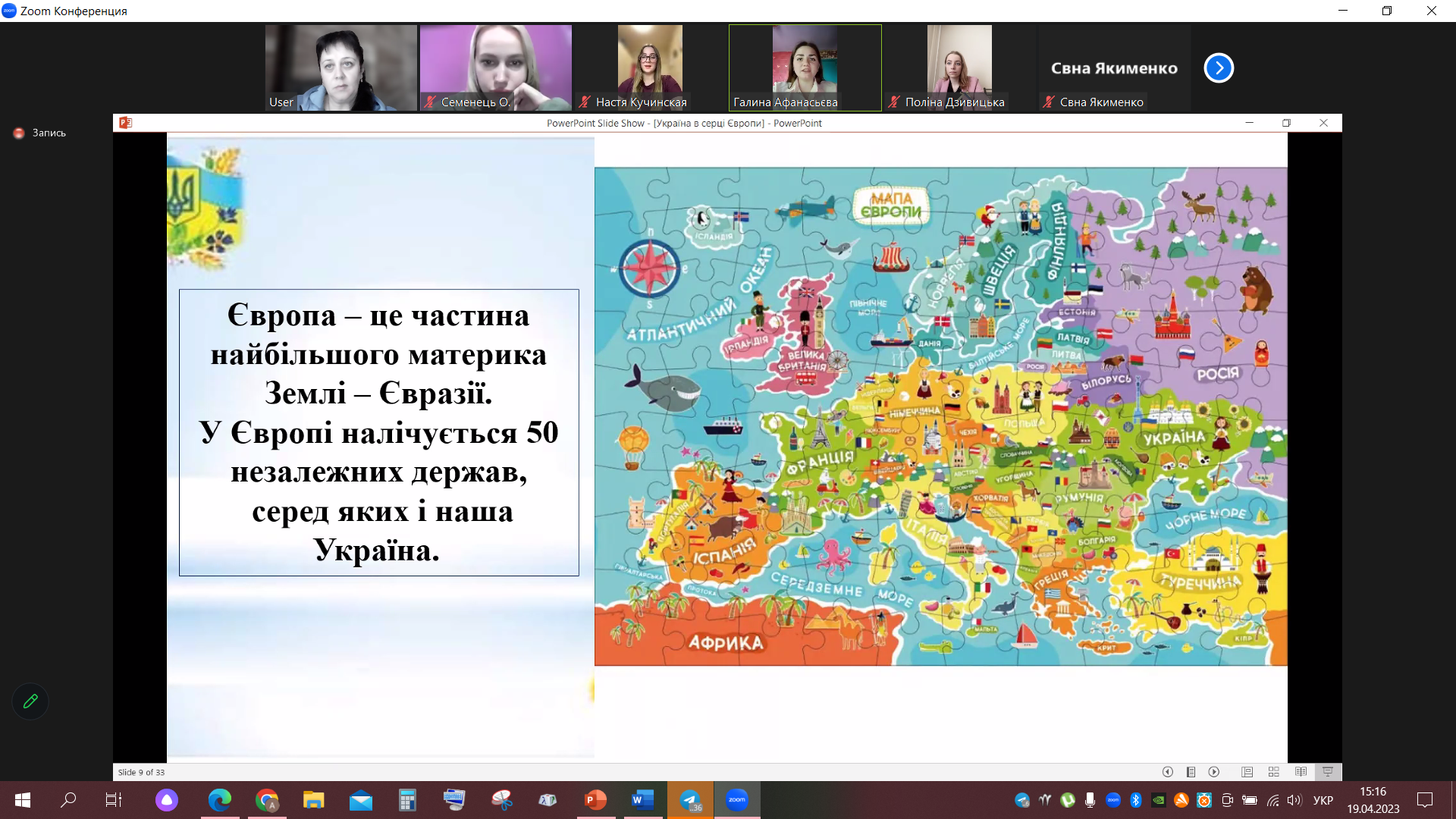Open the Zoom annotation pencil tool
1456x819 pixels.
[x=30, y=701]
